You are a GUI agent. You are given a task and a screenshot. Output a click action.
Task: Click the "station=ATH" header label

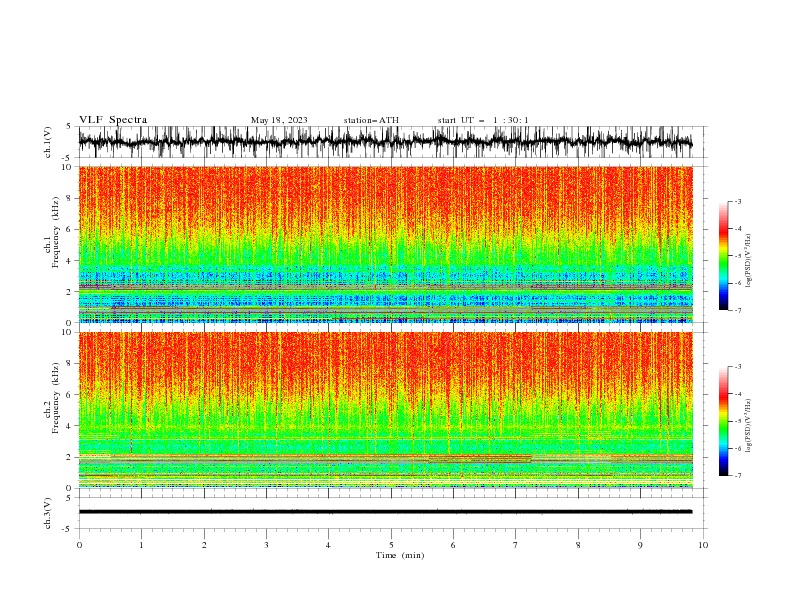click(371, 120)
